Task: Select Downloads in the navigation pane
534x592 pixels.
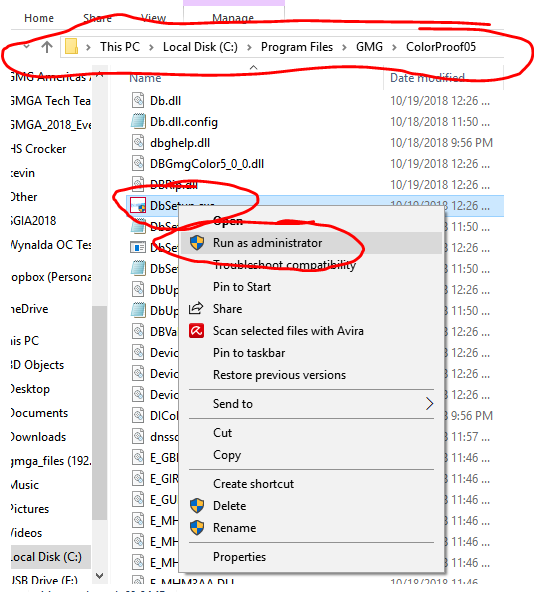Action: coord(38,437)
